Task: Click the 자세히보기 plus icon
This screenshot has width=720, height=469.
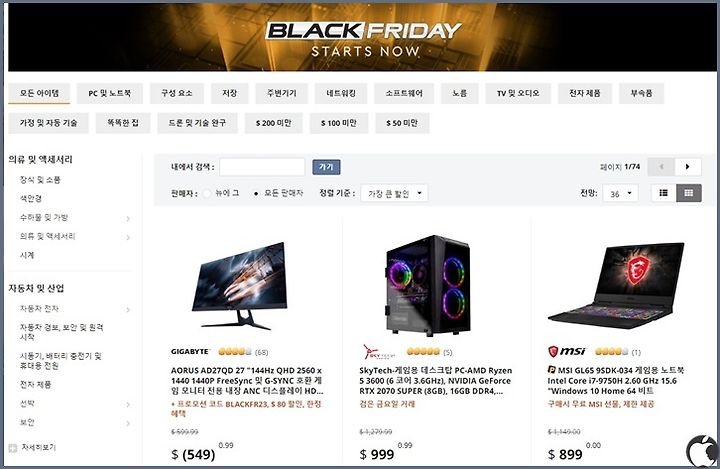Action: pyautogui.click(x=13, y=448)
